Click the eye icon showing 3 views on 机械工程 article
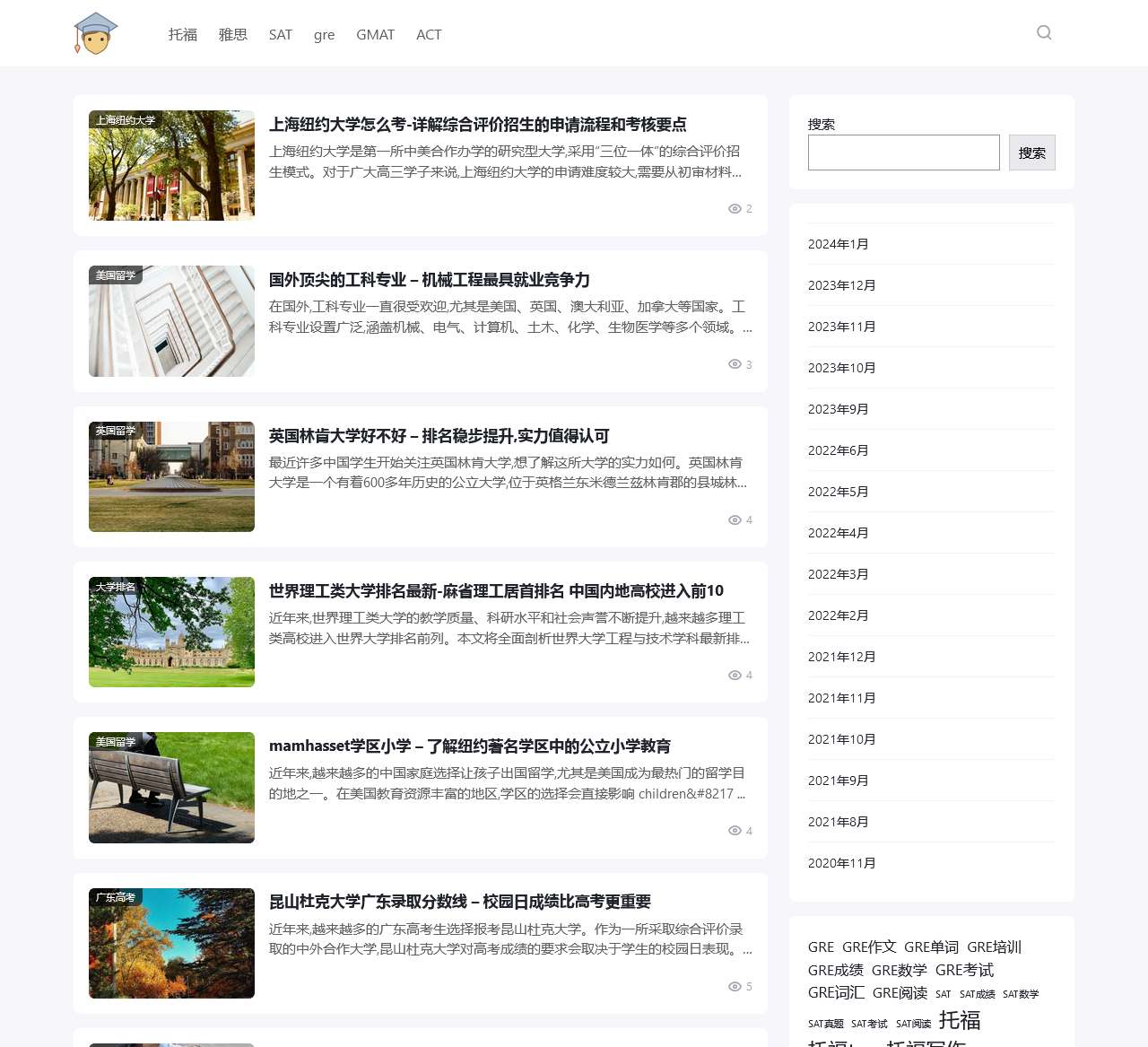Viewport: 1148px width, 1047px height. [x=735, y=364]
